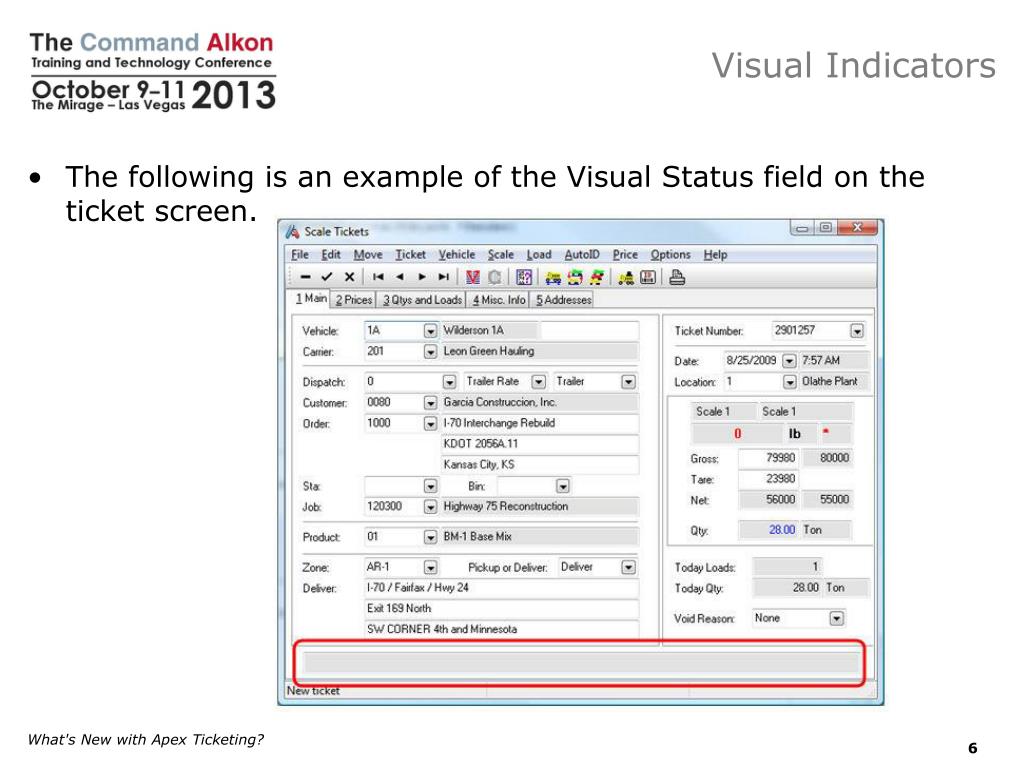Screen dimensions: 1024x768
Task: Click the "Olathe Plant" location name
Action: 835,381
